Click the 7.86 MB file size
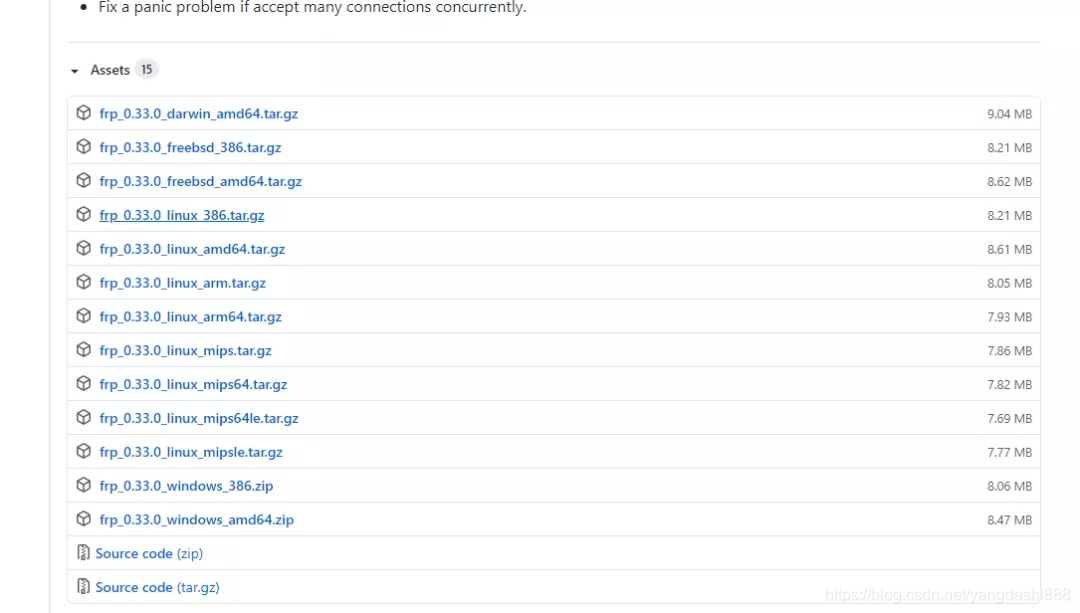 tap(1009, 350)
